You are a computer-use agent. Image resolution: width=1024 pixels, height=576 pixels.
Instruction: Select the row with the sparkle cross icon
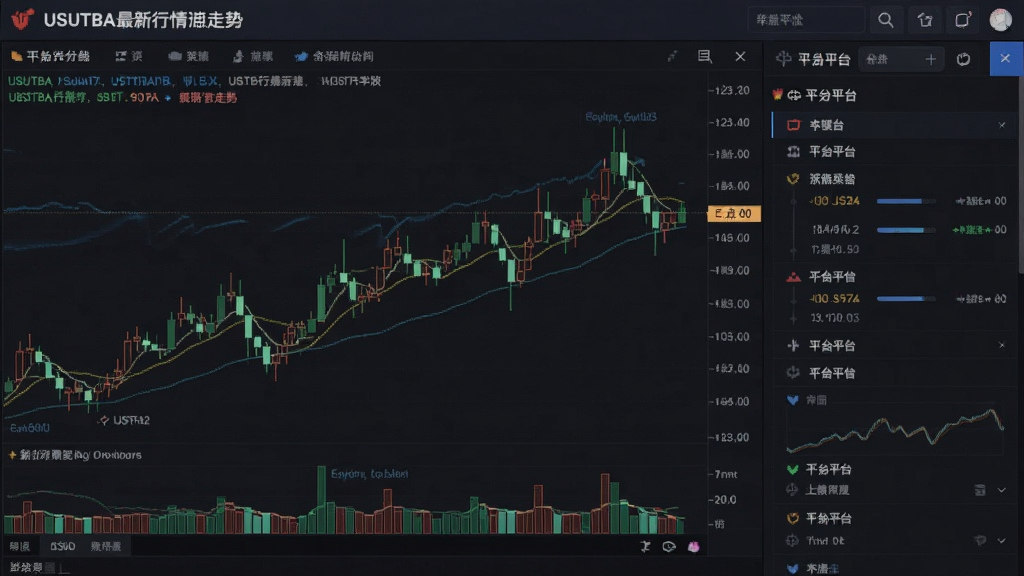click(893, 345)
